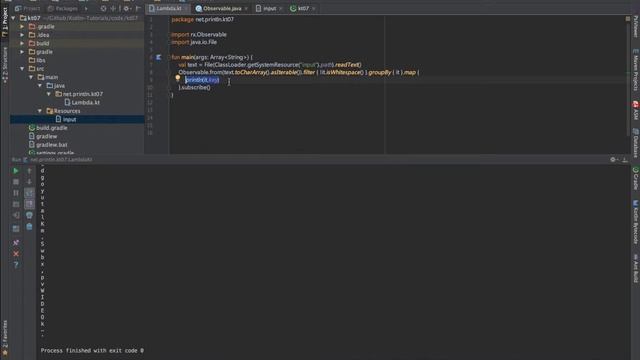The height and width of the screenshot is (360, 640).
Task: Hide the Project panel with hide icon
Action: pos(138,8)
